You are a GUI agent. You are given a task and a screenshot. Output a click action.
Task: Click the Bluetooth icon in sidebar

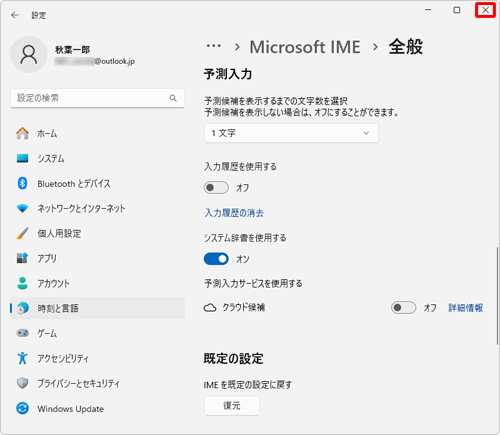[22, 183]
